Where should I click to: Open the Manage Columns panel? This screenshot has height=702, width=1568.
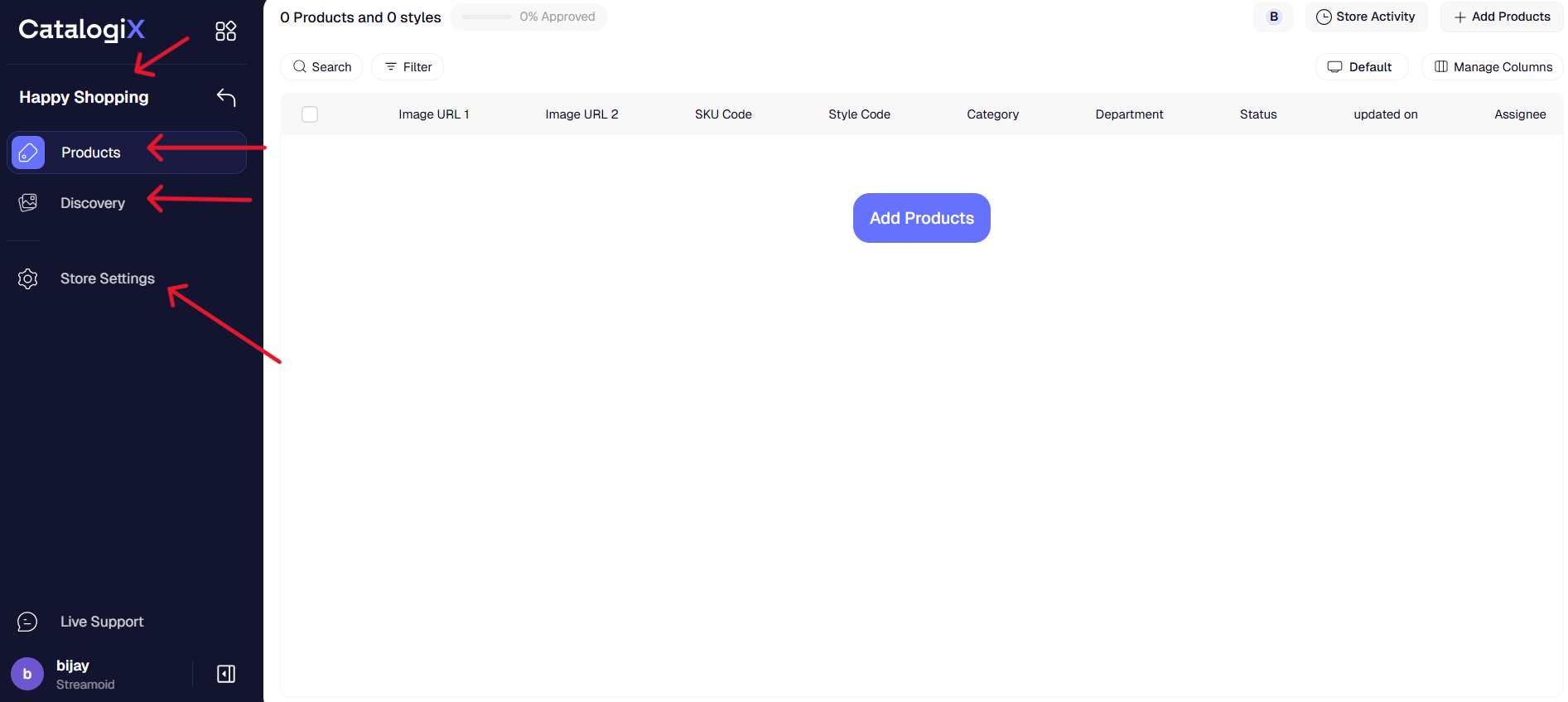(1493, 67)
